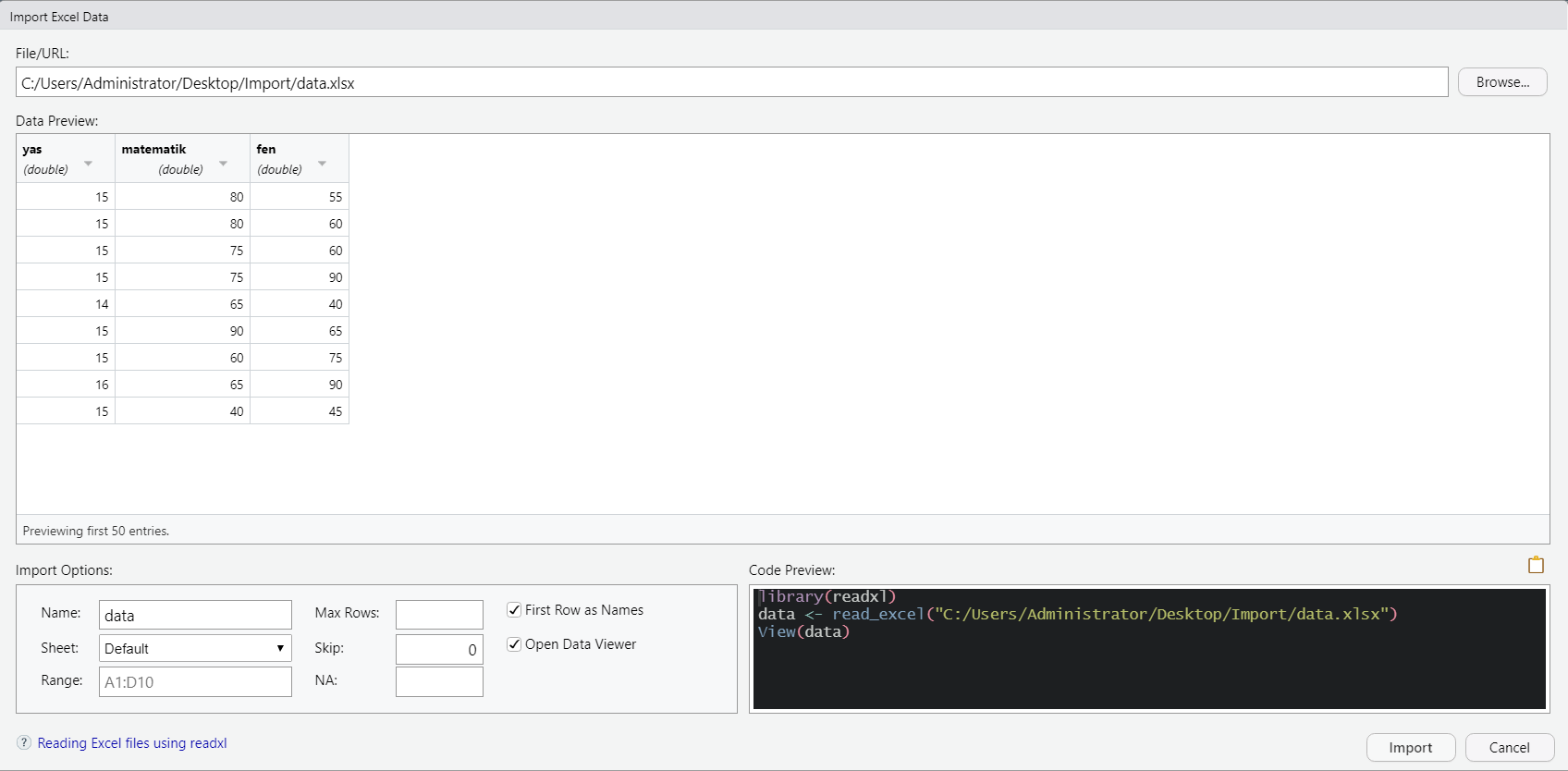Viewport: 1568px width, 771px height.
Task: Click the Import button
Action: 1411,747
